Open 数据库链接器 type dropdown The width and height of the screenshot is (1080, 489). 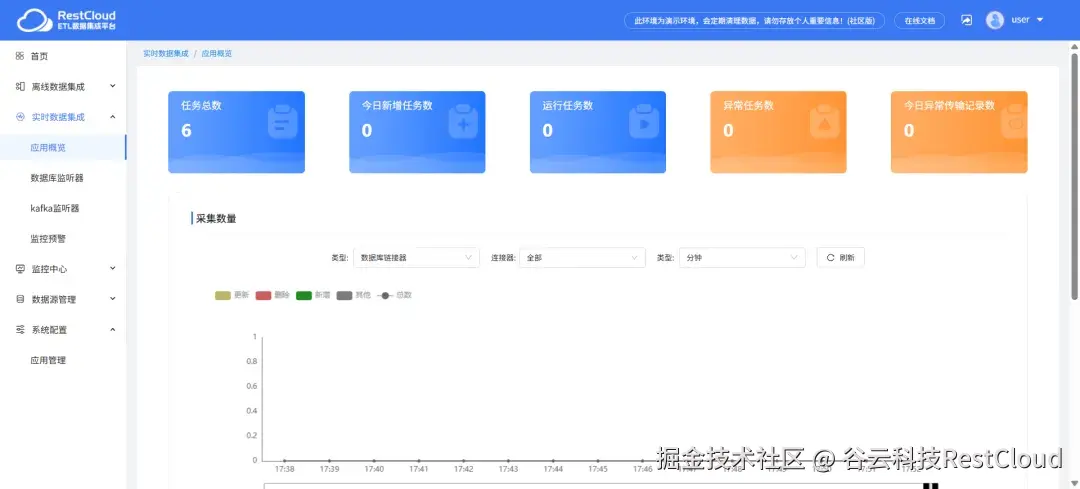416,258
